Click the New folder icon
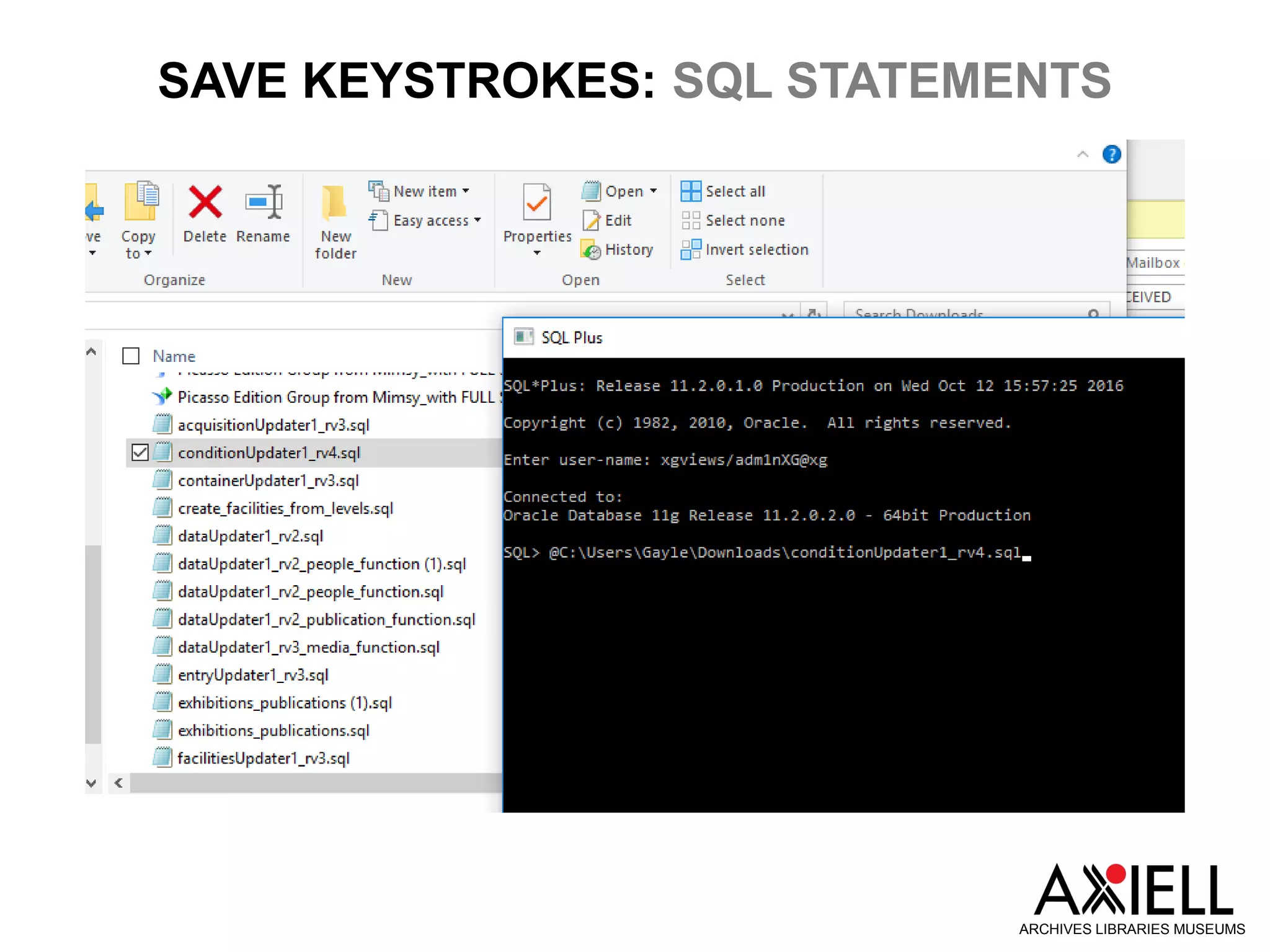The height and width of the screenshot is (952, 1270). click(335, 203)
